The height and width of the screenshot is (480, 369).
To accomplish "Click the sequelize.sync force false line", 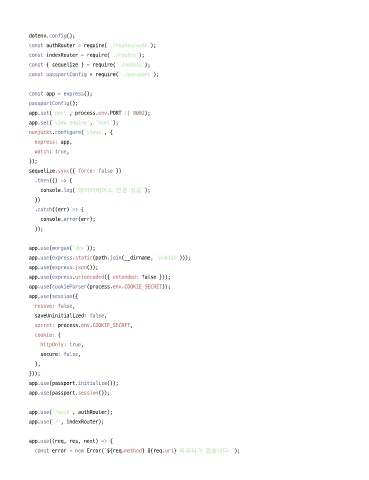I will tap(75, 171).
